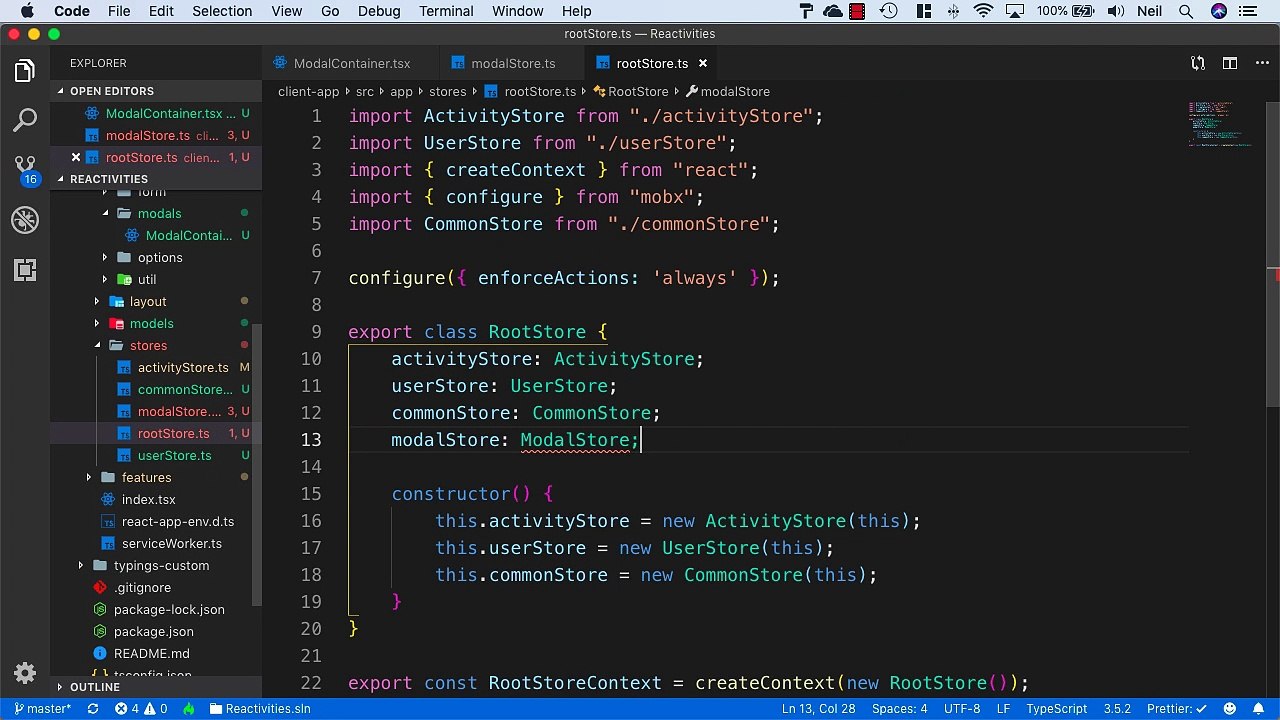Close rootStore.ts in Open Editors

75,158
